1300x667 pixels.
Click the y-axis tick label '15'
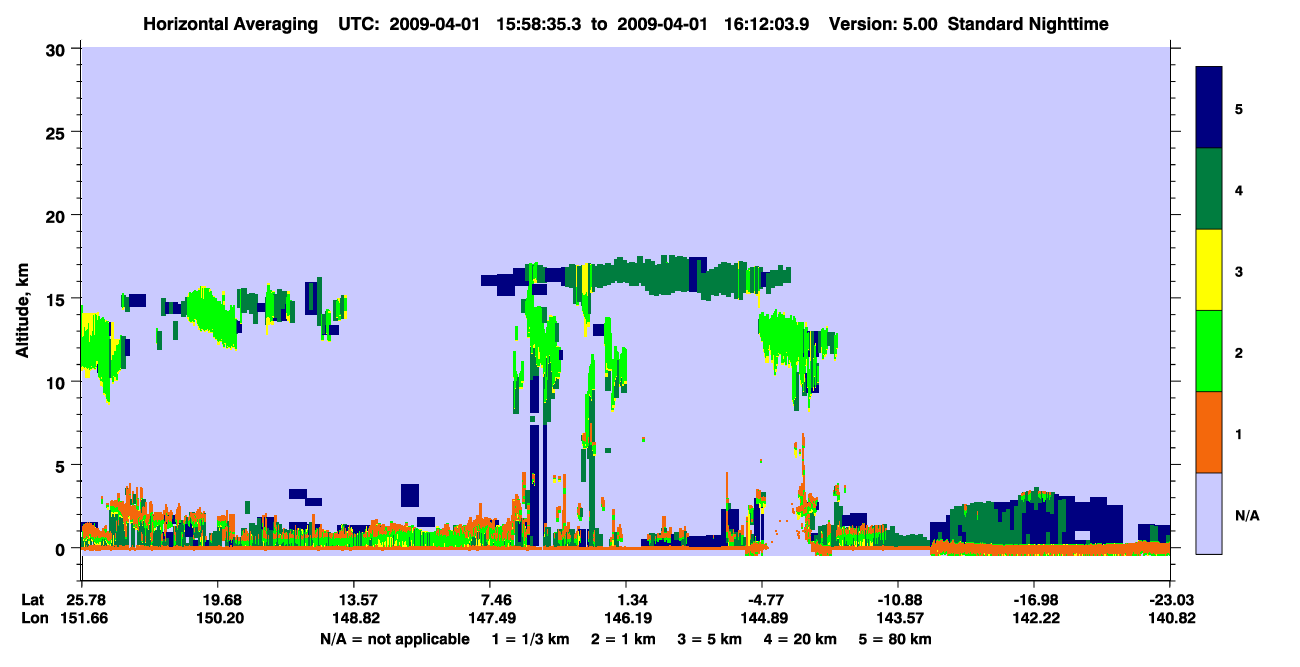(x=58, y=299)
